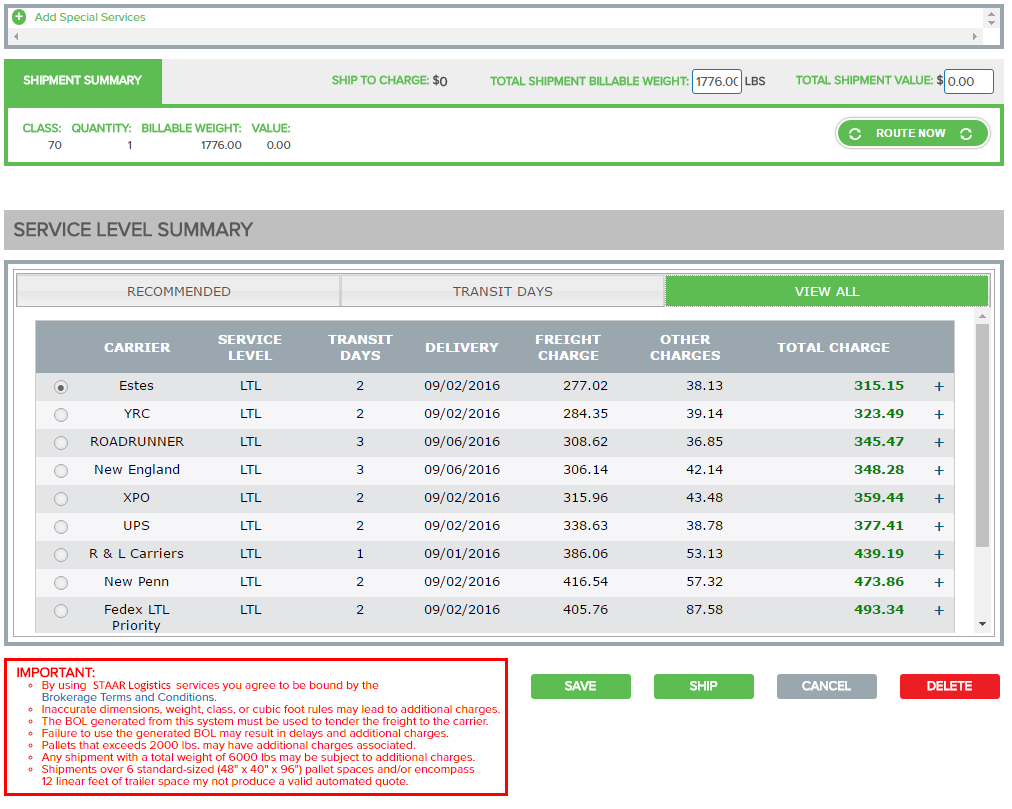The image size is (1012, 809).
Task: Expand charge details for YRC row
Action: click(939, 414)
